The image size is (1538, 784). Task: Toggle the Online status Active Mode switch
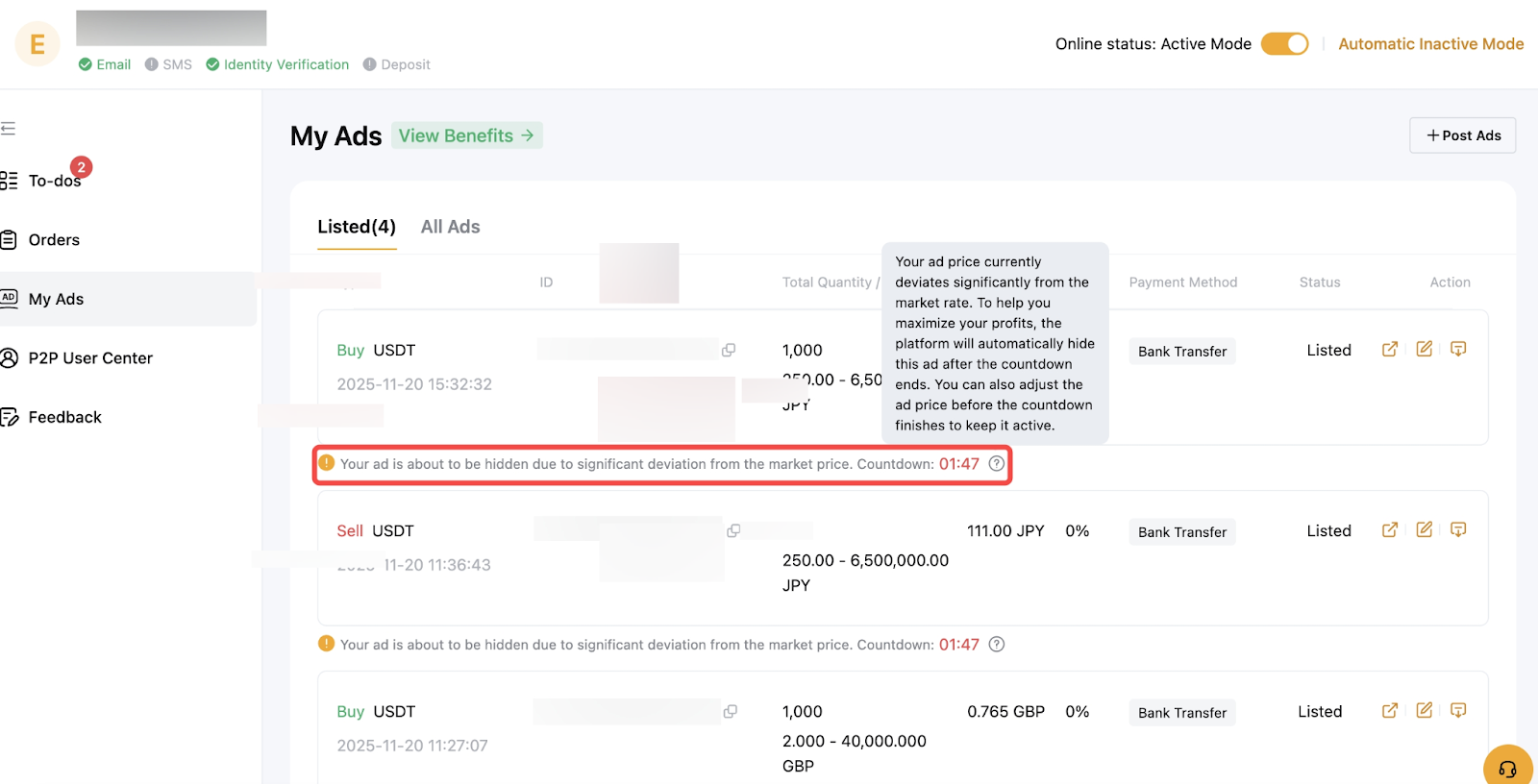point(1284,44)
